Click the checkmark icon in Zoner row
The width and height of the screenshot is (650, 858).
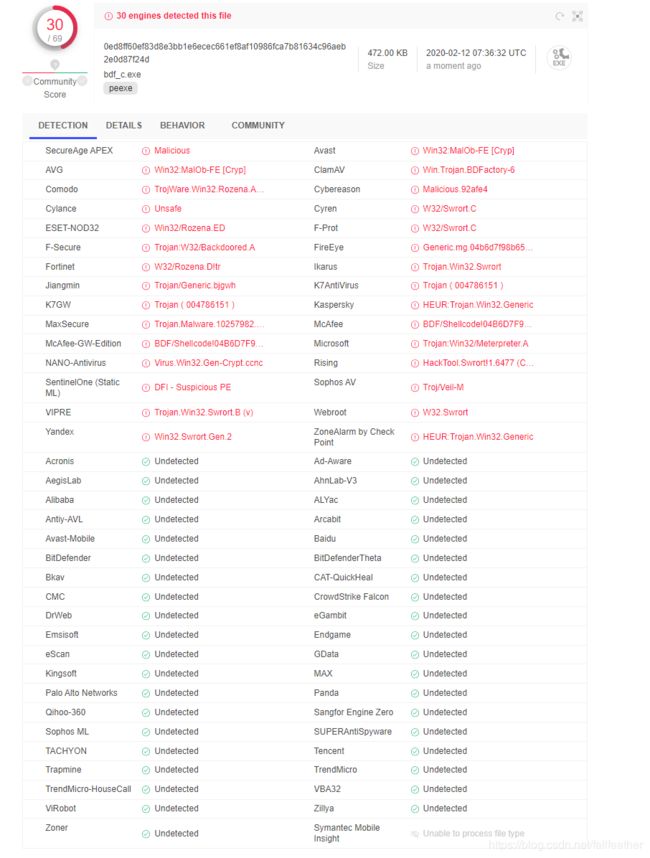point(146,834)
